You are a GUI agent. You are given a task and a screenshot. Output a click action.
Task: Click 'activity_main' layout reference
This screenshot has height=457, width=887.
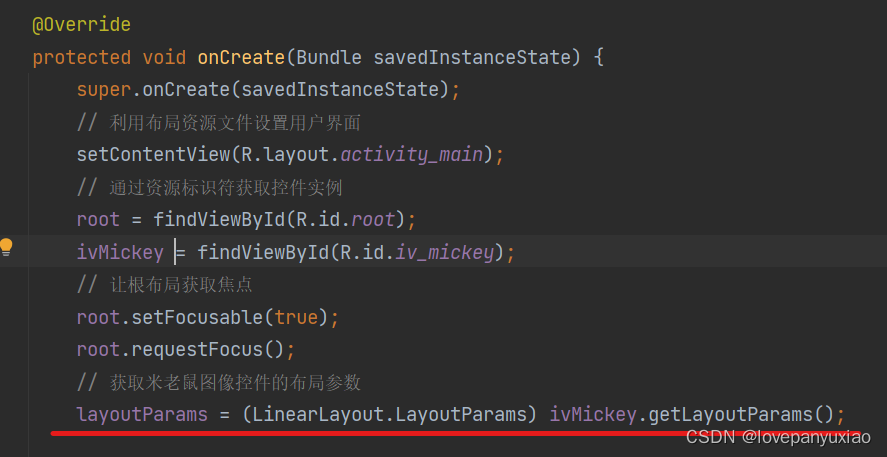coord(411,155)
